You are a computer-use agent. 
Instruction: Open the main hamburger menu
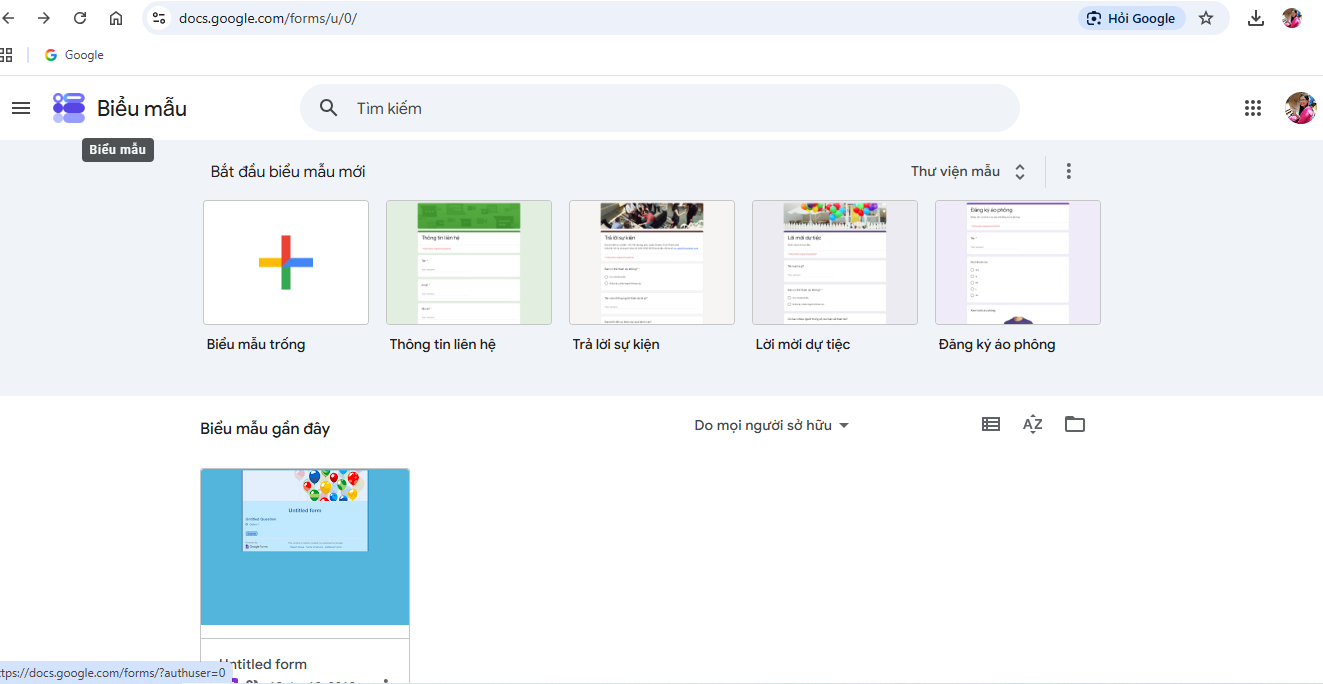pos(21,108)
